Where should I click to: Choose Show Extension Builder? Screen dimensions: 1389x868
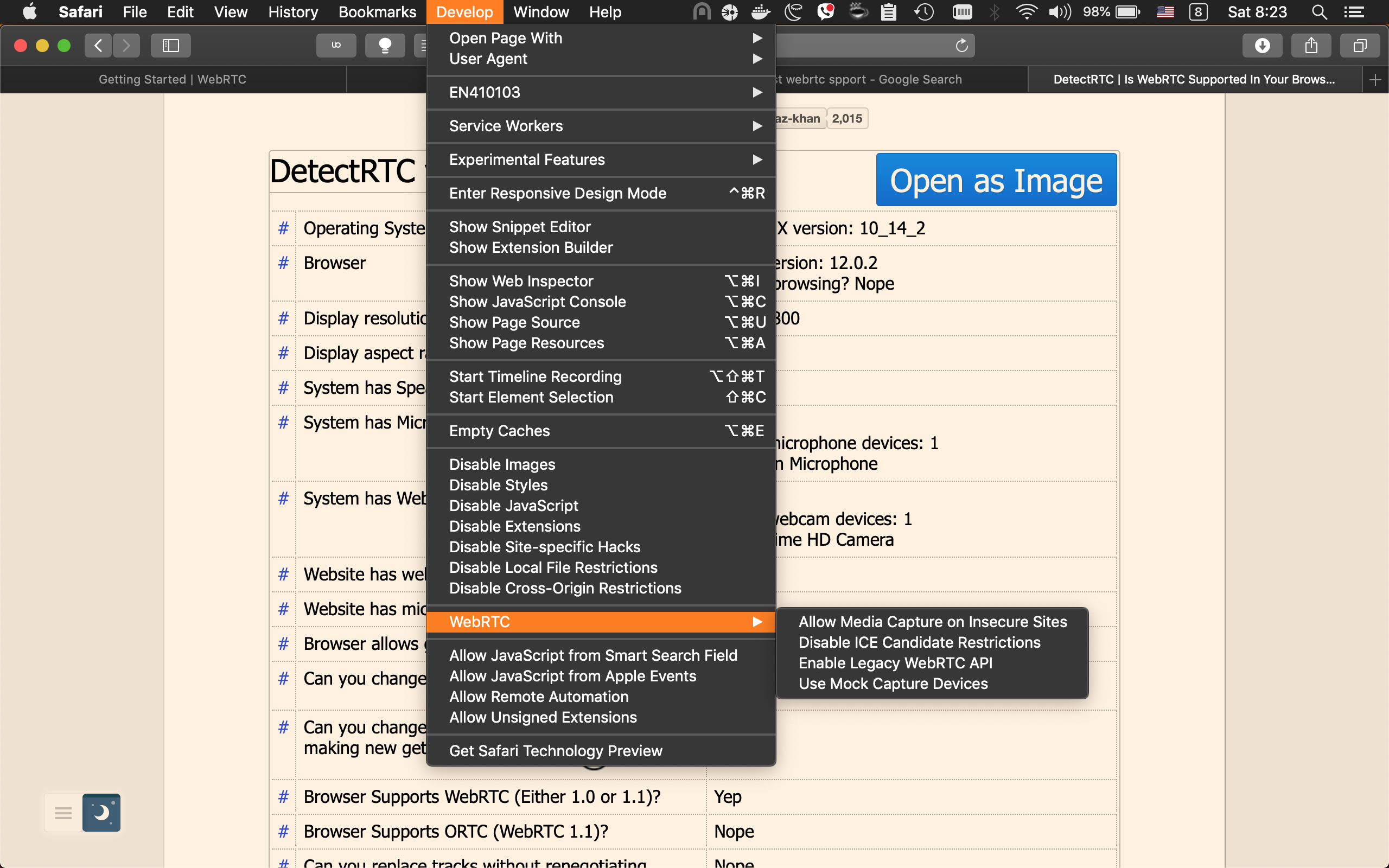tap(601, 247)
